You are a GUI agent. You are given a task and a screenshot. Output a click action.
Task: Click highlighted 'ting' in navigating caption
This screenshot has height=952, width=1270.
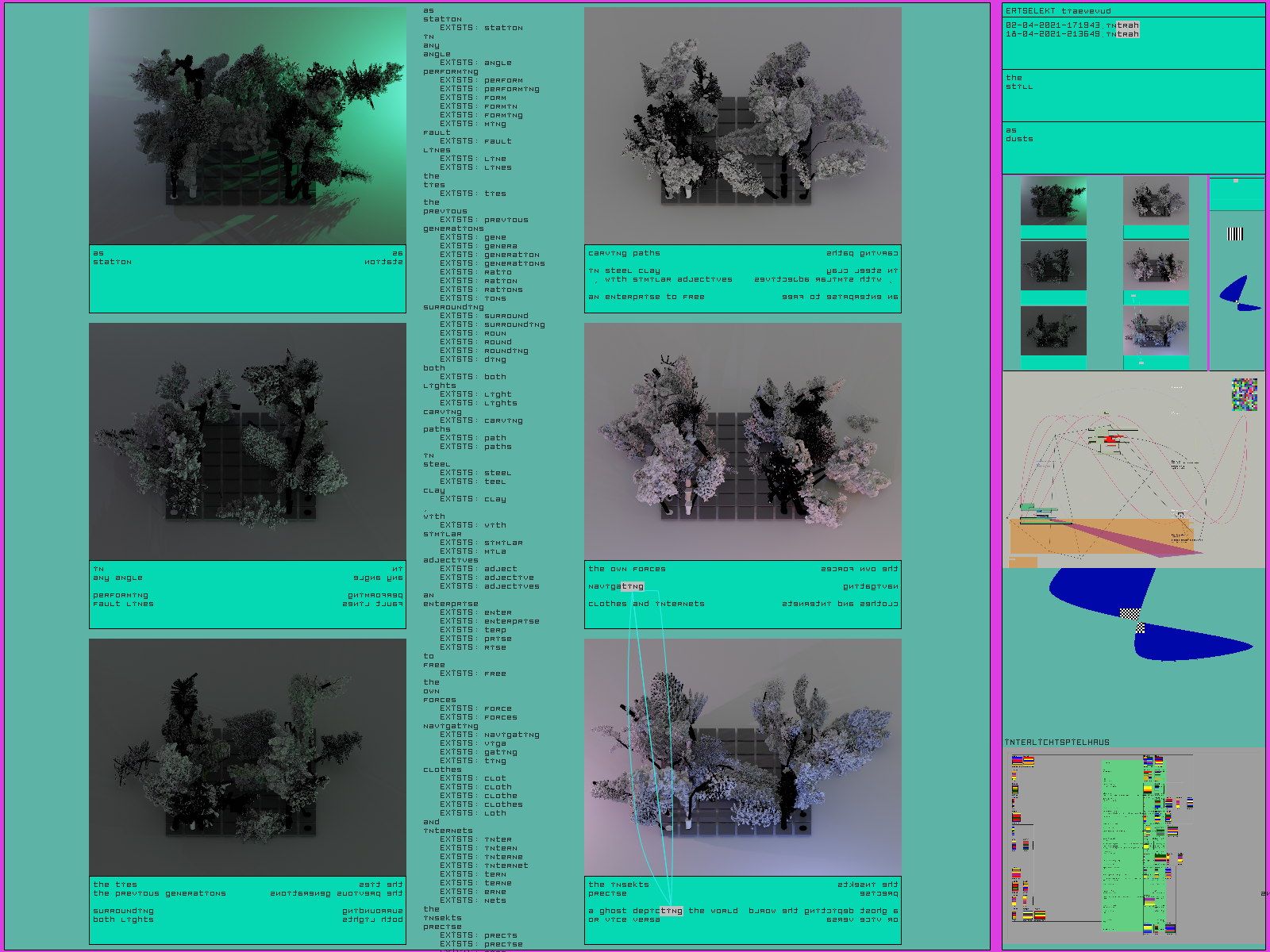pyautogui.click(x=633, y=587)
